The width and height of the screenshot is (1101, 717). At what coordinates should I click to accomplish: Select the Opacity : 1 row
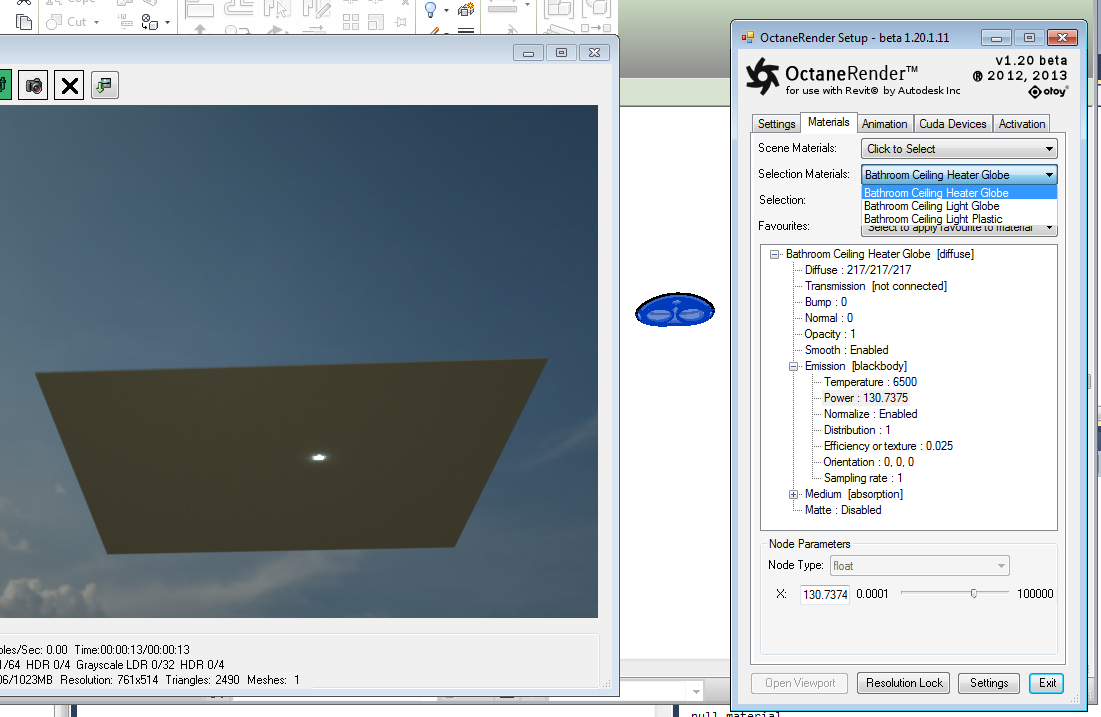tap(830, 334)
